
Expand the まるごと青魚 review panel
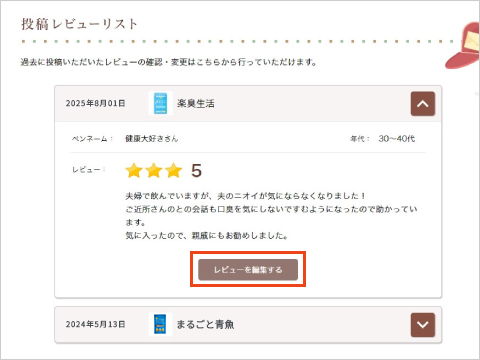pos(423,325)
